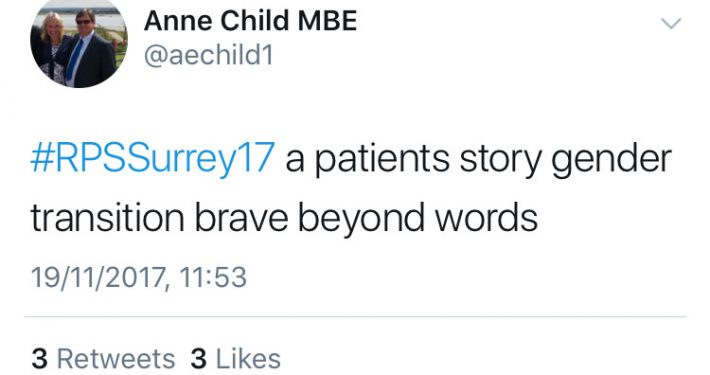Click the word 'beyond' in the tweet
This screenshot has width=710, height=375.
pos(361,219)
